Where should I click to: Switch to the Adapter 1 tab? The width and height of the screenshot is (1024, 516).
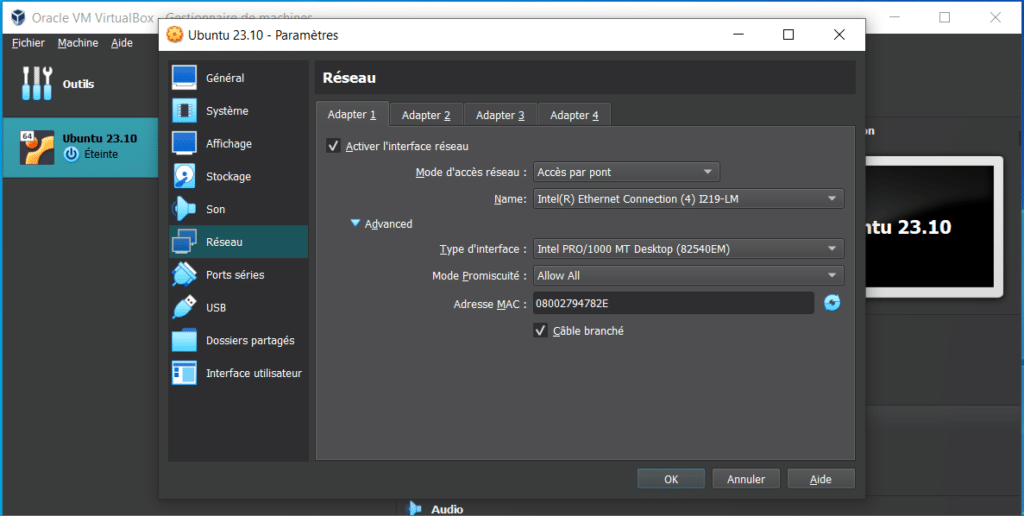(x=352, y=115)
